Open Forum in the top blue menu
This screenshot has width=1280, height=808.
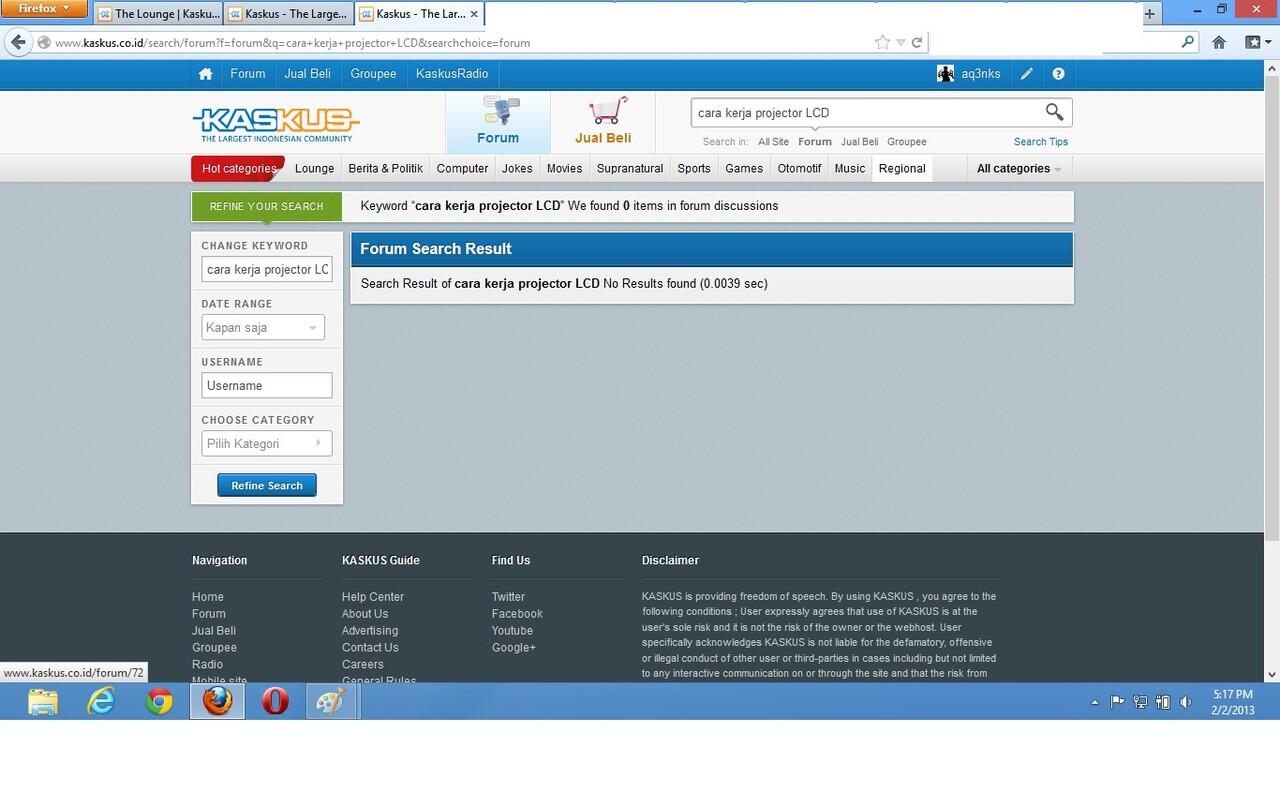click(248, 74)
